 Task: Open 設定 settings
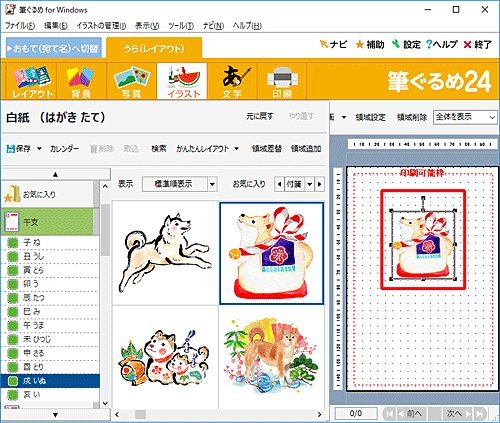point(406,44)
